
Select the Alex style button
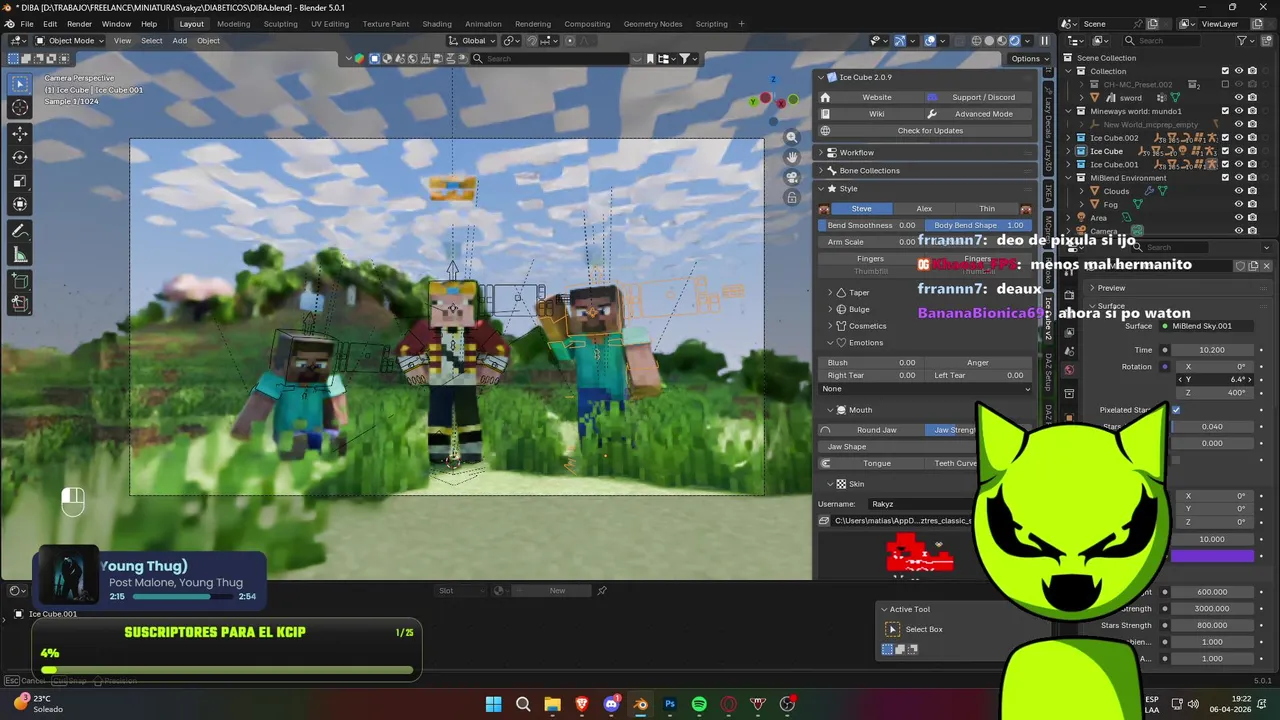(x=924, y=208)
